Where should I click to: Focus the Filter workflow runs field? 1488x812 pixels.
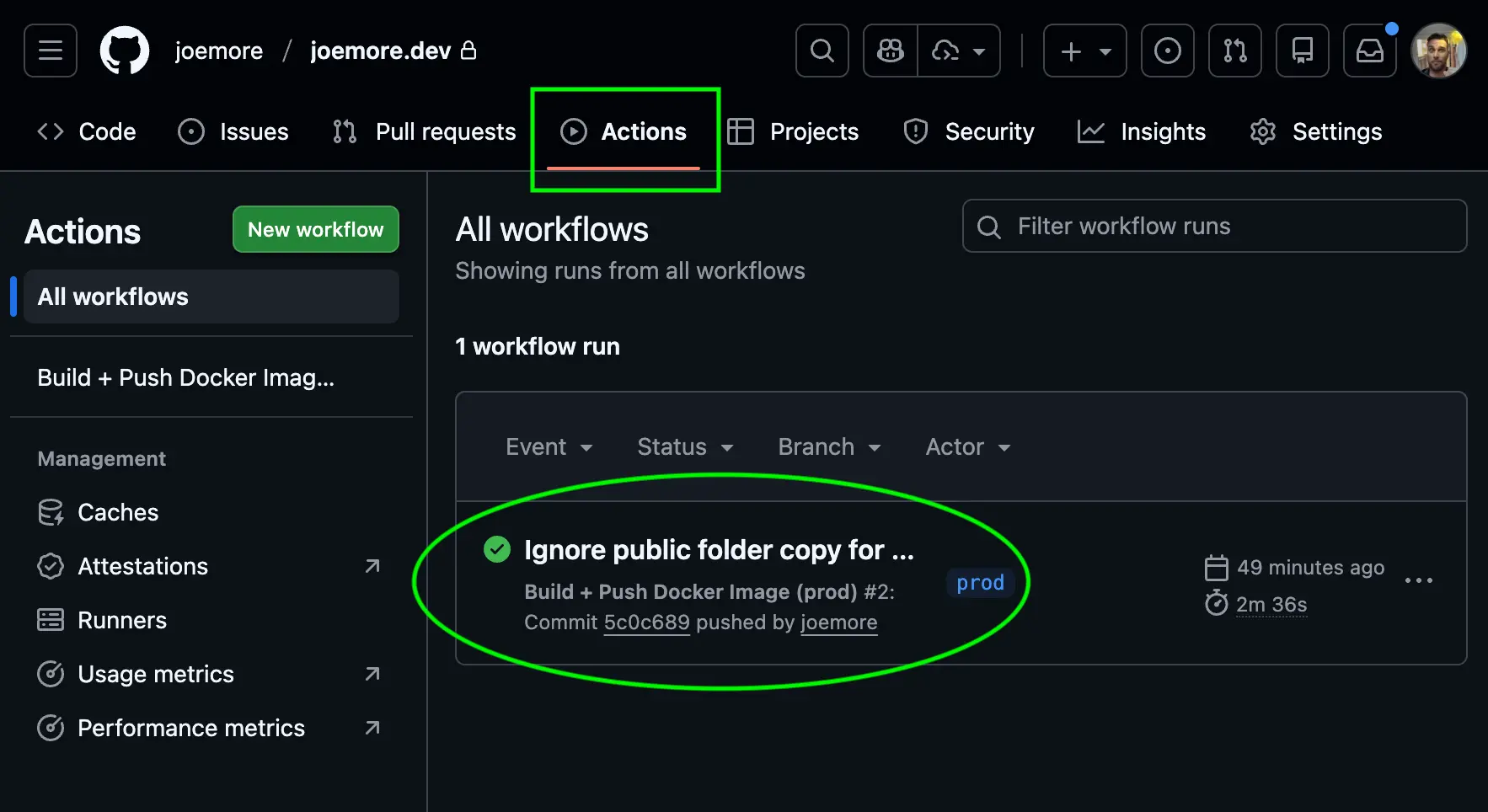coord(1213,227)
